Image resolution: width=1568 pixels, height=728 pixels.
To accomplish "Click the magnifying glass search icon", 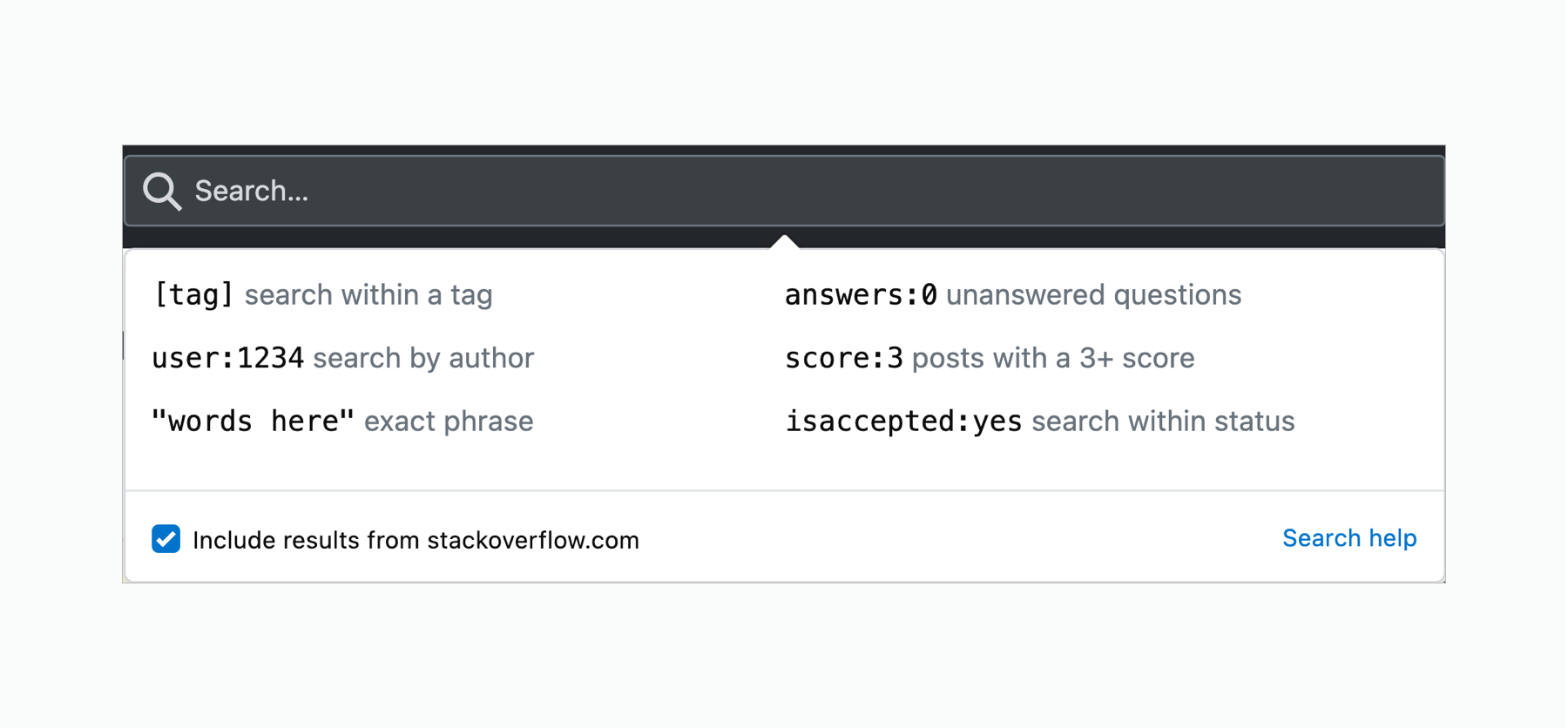I will [x=162, y=192].
